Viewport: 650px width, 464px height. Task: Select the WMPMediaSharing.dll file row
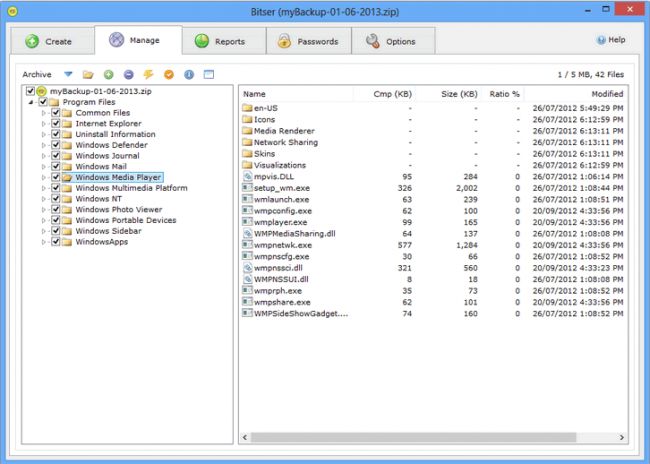pyautogui.click(x=433, y=233)
